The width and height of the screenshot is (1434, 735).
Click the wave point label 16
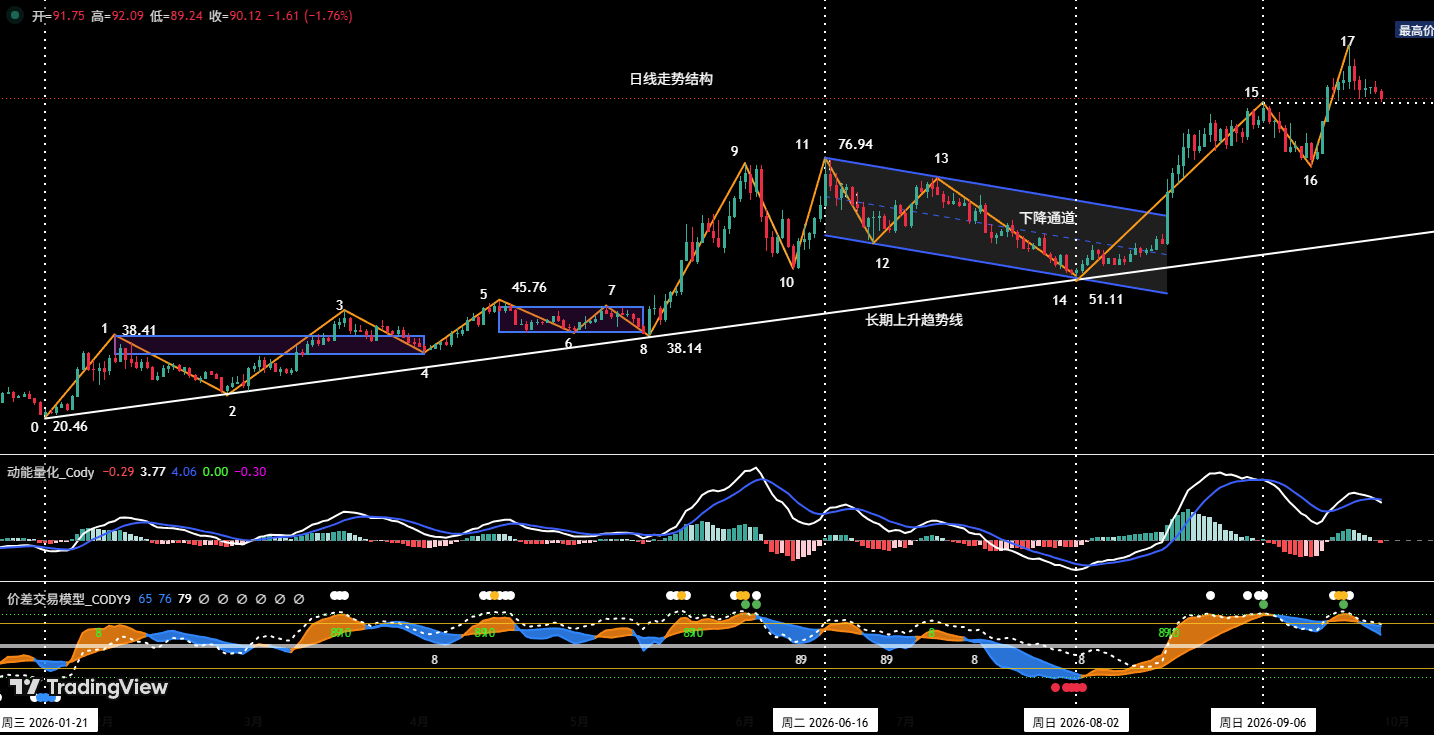click(1310, 180)
